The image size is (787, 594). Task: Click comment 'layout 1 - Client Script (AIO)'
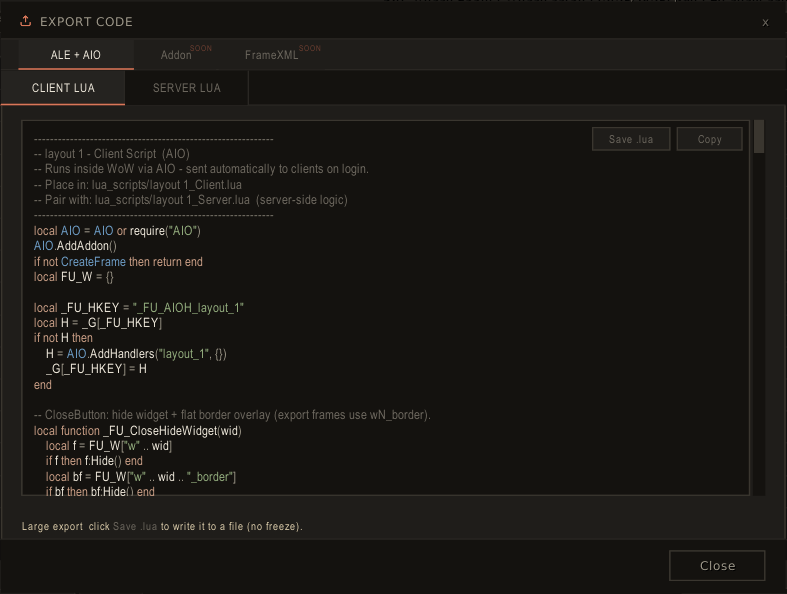point(112,154)
